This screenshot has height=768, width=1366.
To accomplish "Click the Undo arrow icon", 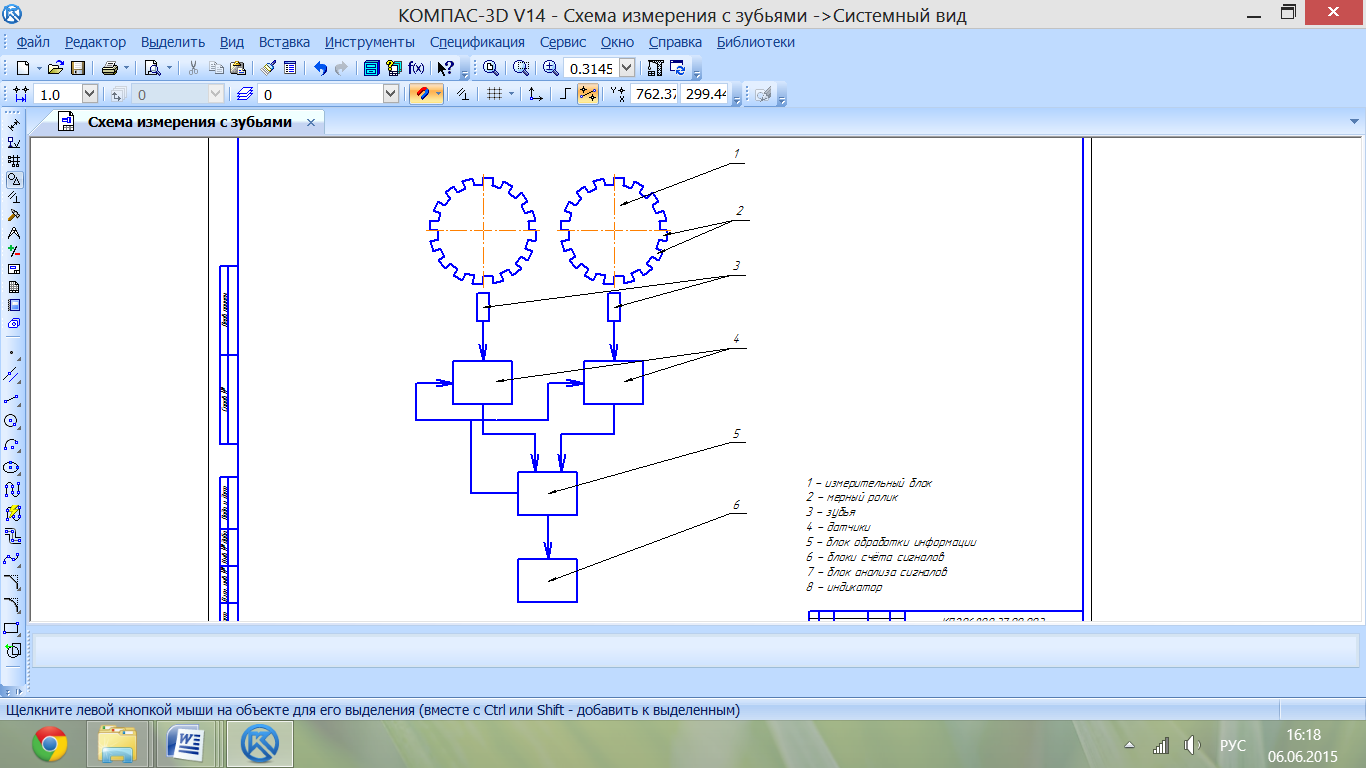I will pyautogui.click(x=320, y=68).
